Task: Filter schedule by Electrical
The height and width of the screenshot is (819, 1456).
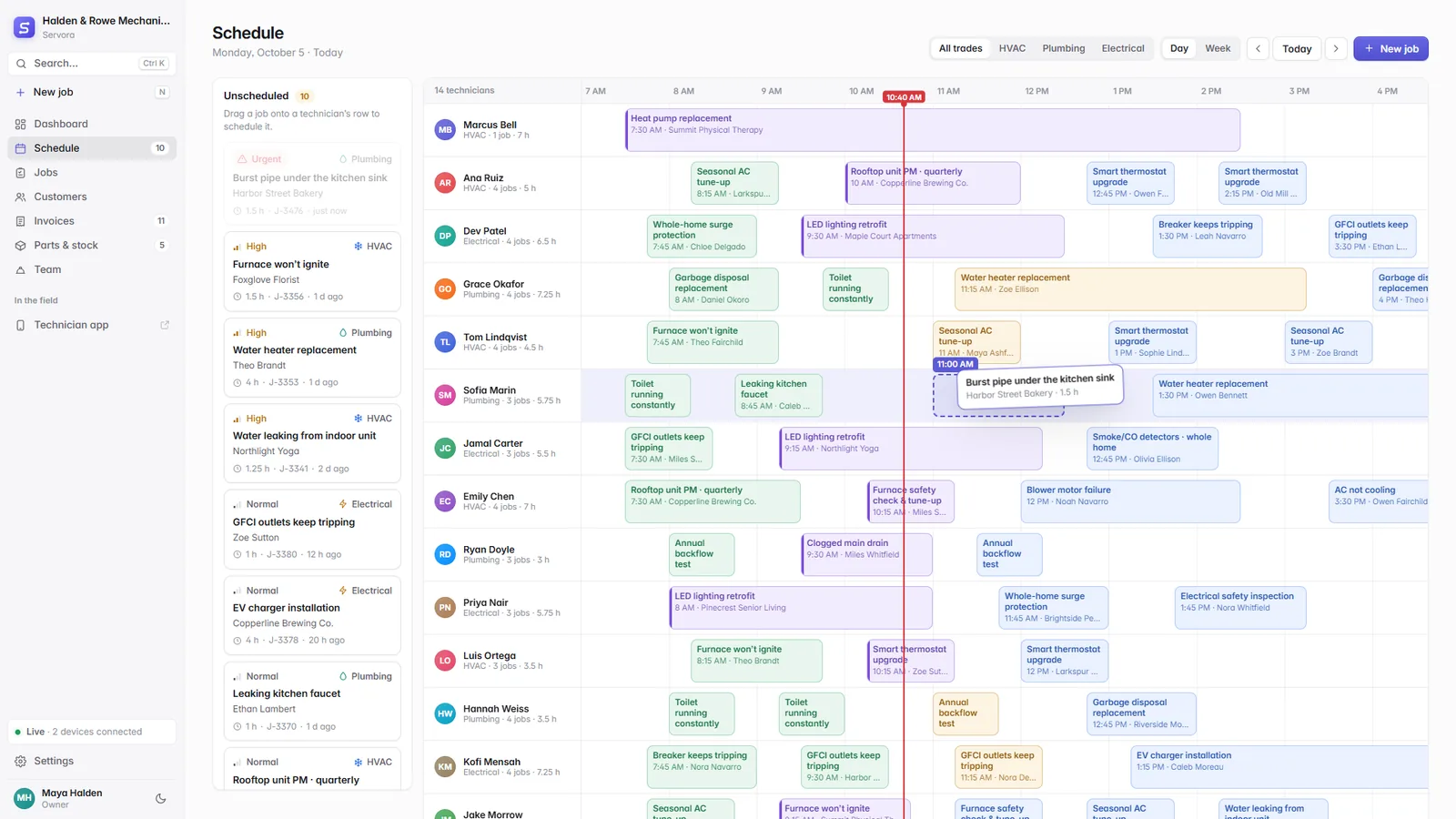Action: pos(1123,48)
